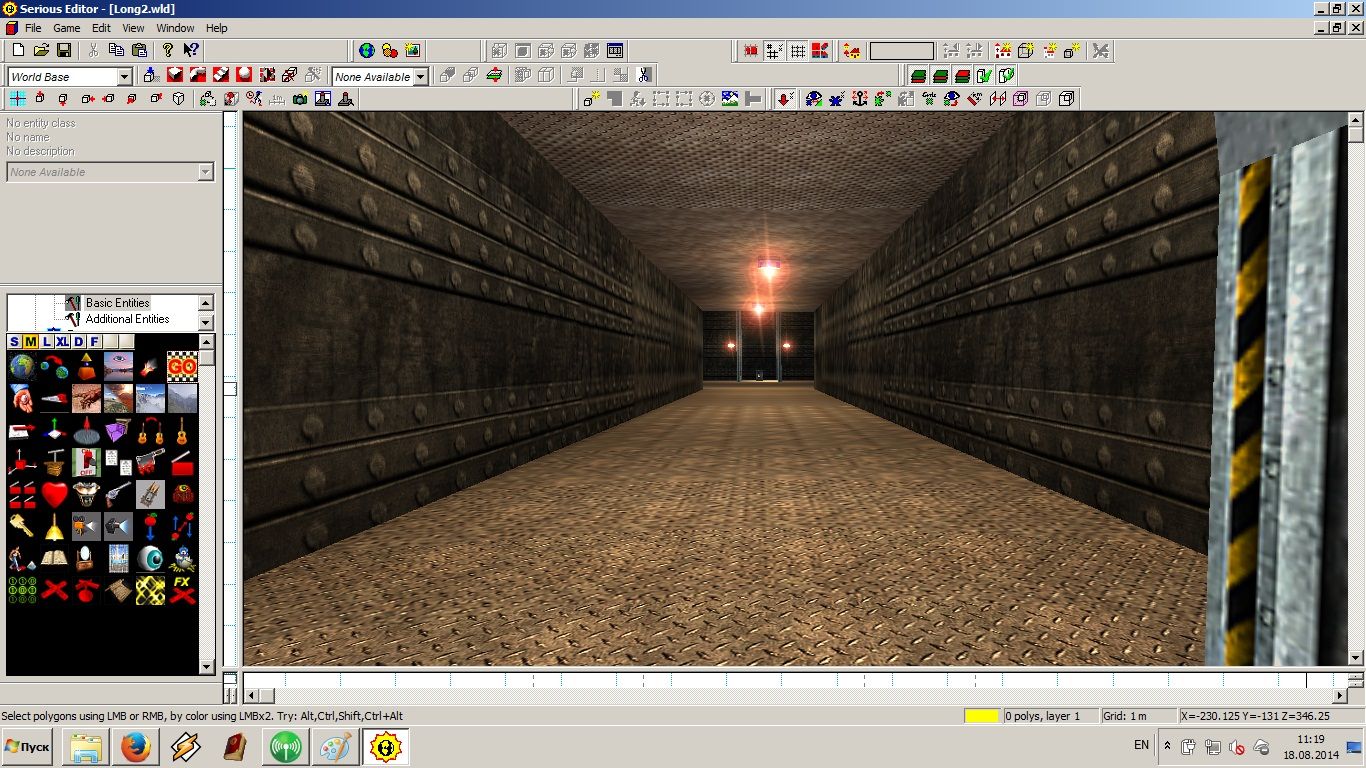Click the Copy icon in toolbar

tap(116, 50)
